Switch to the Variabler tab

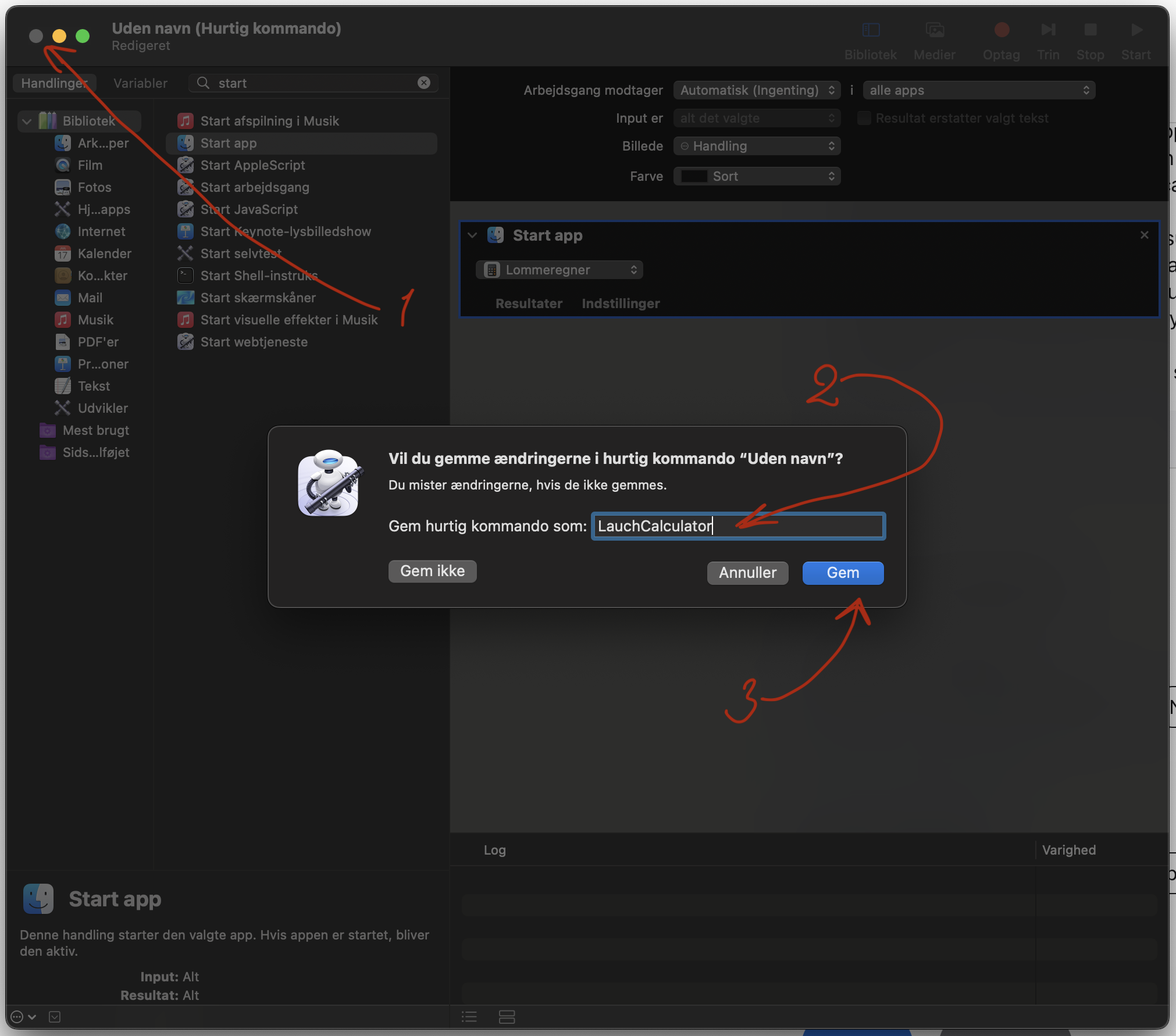click(x=140, y=83)
